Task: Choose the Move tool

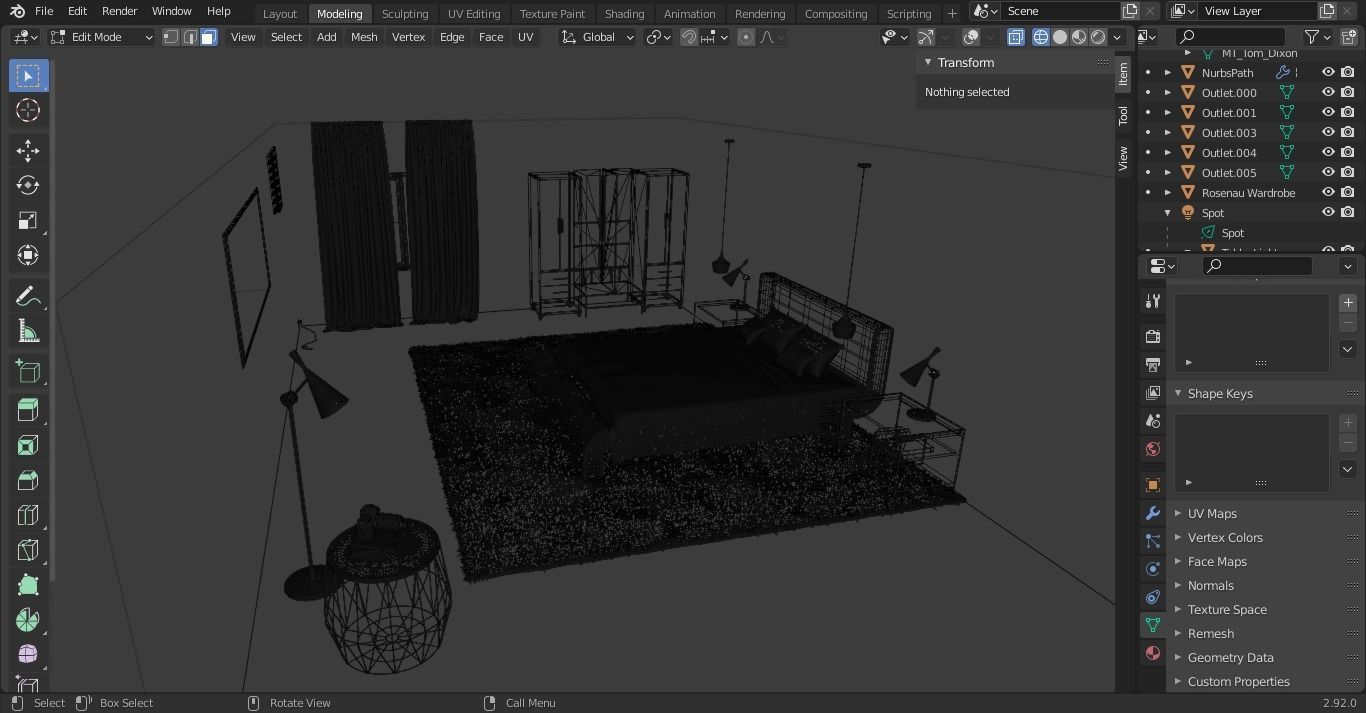Action: point(28,151)
